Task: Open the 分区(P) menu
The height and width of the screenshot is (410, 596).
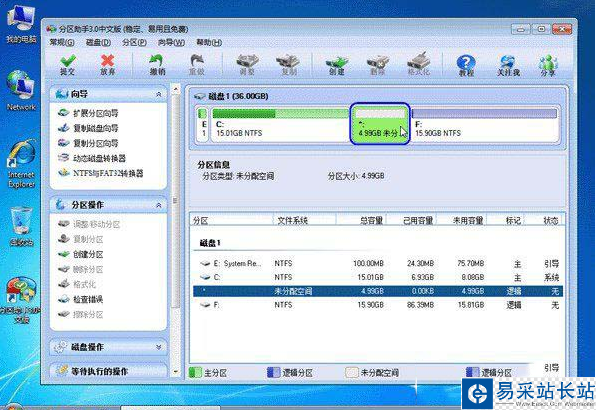Action: point(135,43)
